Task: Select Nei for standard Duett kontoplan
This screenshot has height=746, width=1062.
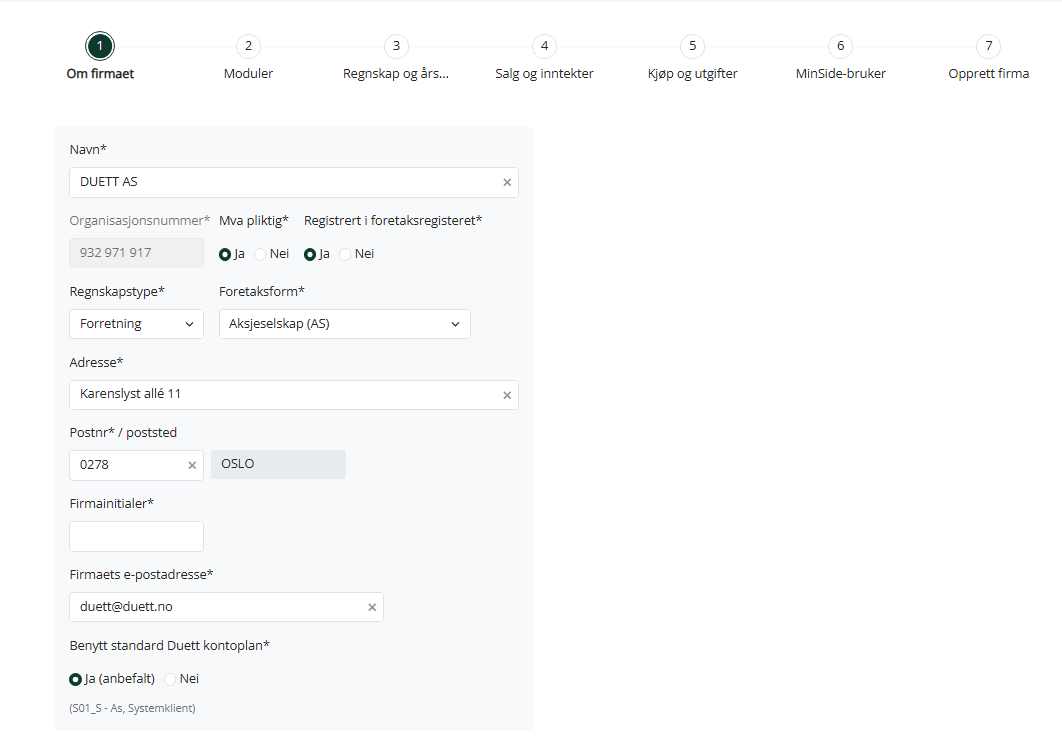Action: coord(170,679)
